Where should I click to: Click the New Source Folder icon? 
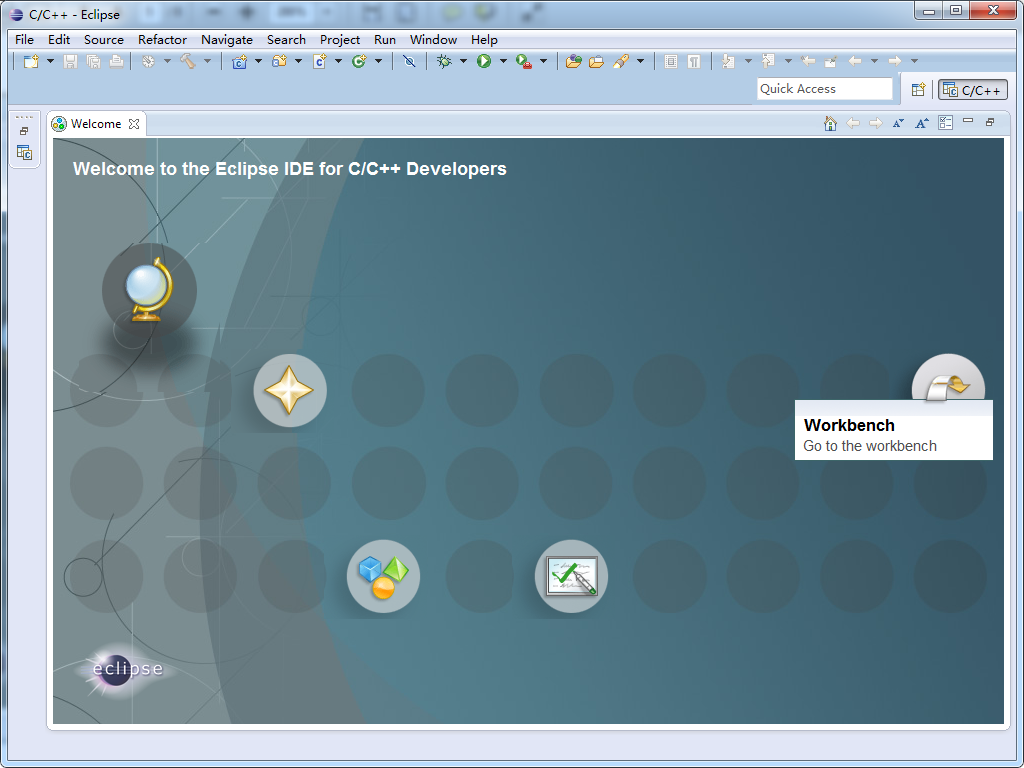pos(280,61)
